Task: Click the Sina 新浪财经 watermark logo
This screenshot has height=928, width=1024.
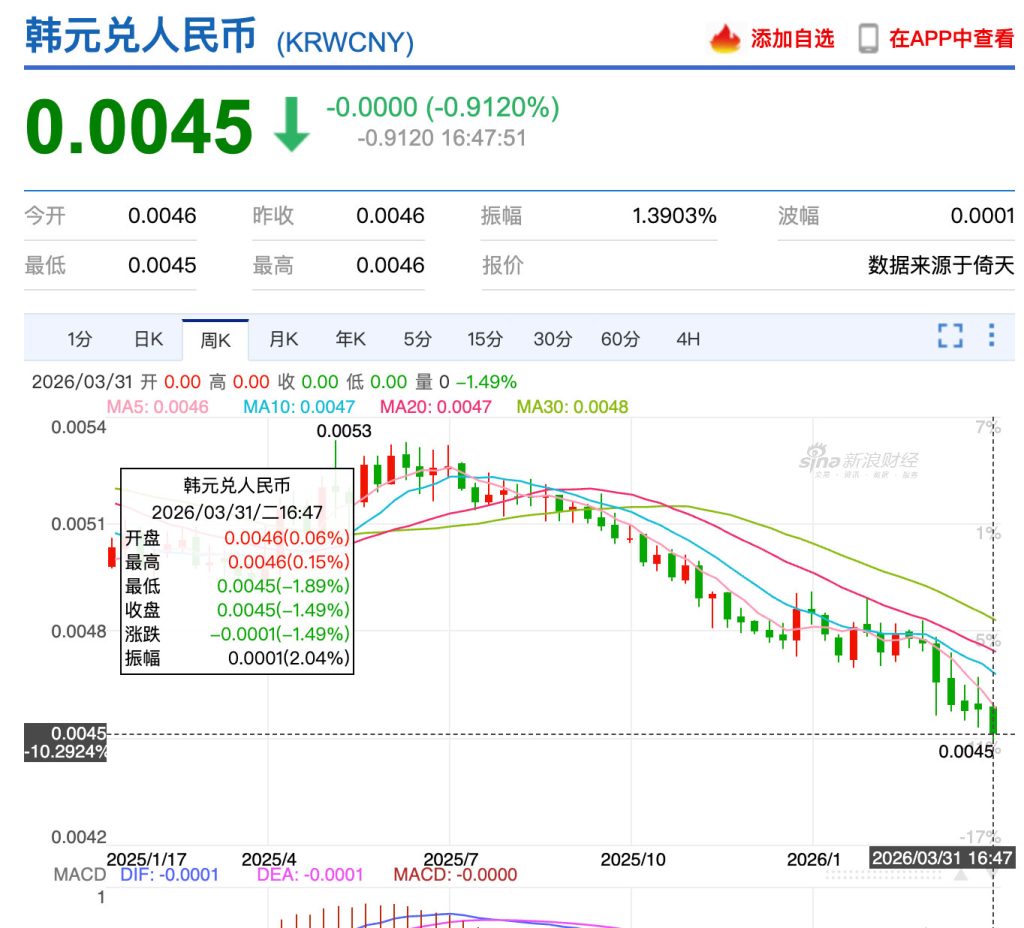Action: click(x=858, y=461)
